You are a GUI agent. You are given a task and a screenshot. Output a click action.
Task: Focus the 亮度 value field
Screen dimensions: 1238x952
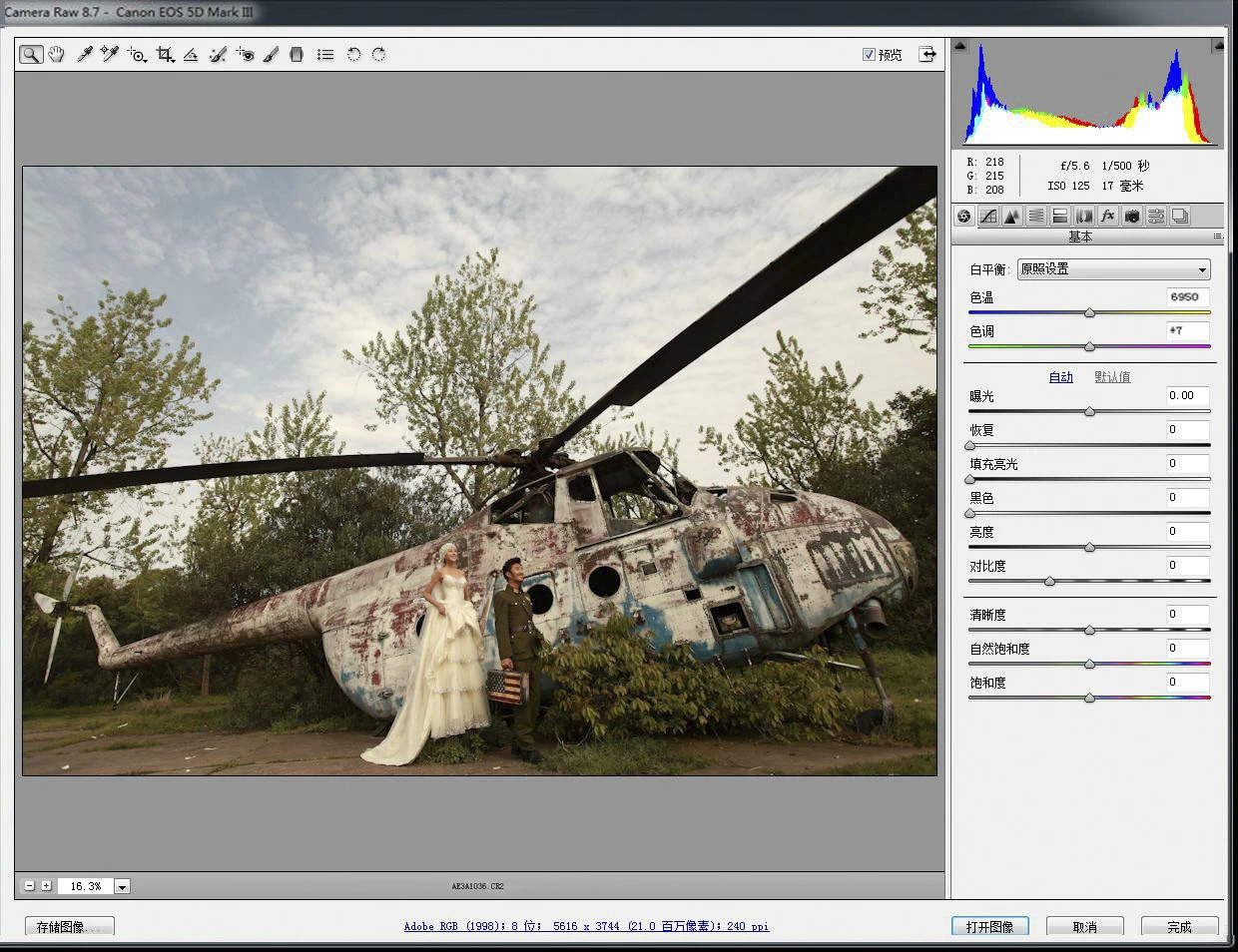pyautogui.click(x=1187, y=531)
